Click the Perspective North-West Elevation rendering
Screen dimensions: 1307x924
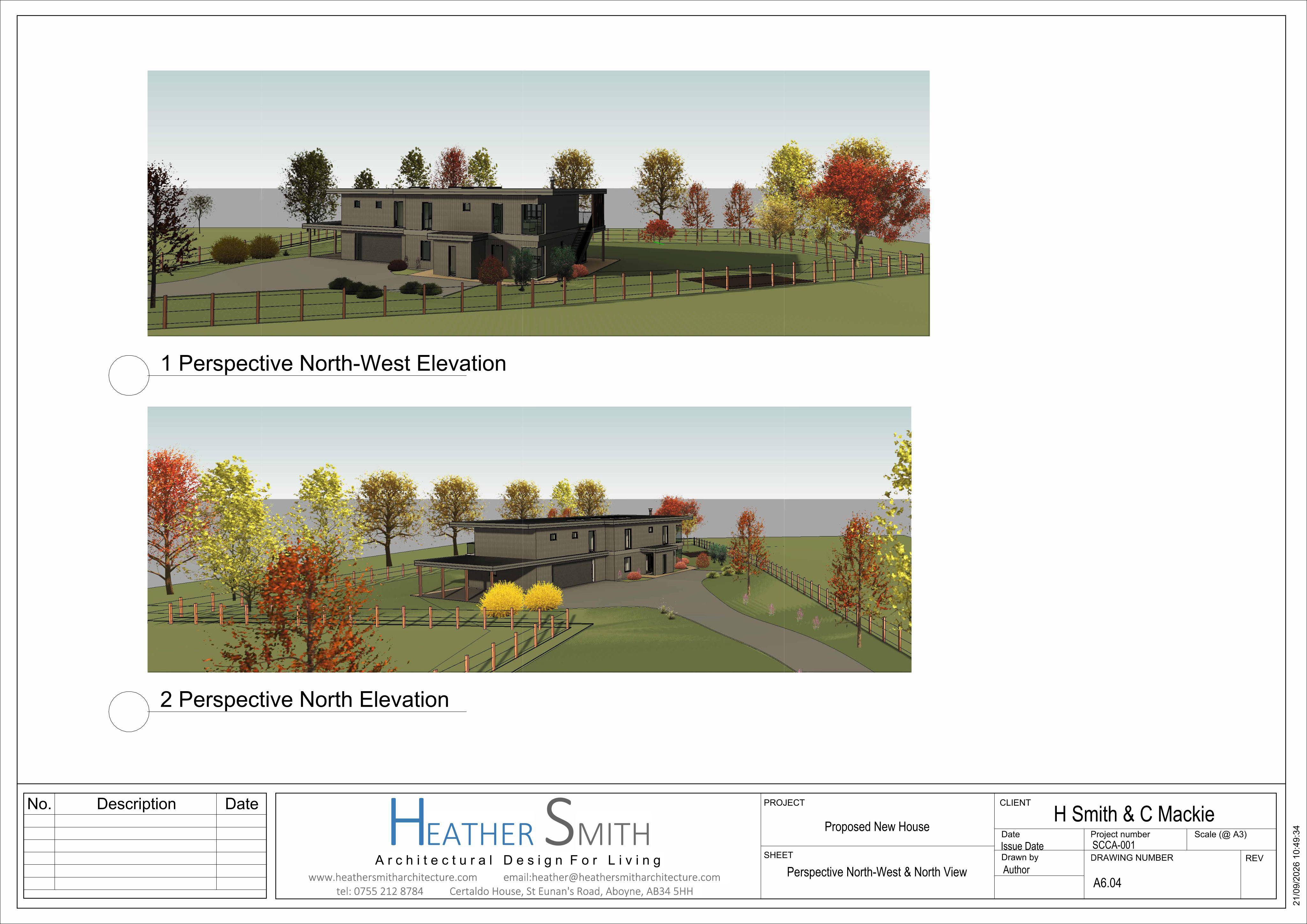point(538,203)
